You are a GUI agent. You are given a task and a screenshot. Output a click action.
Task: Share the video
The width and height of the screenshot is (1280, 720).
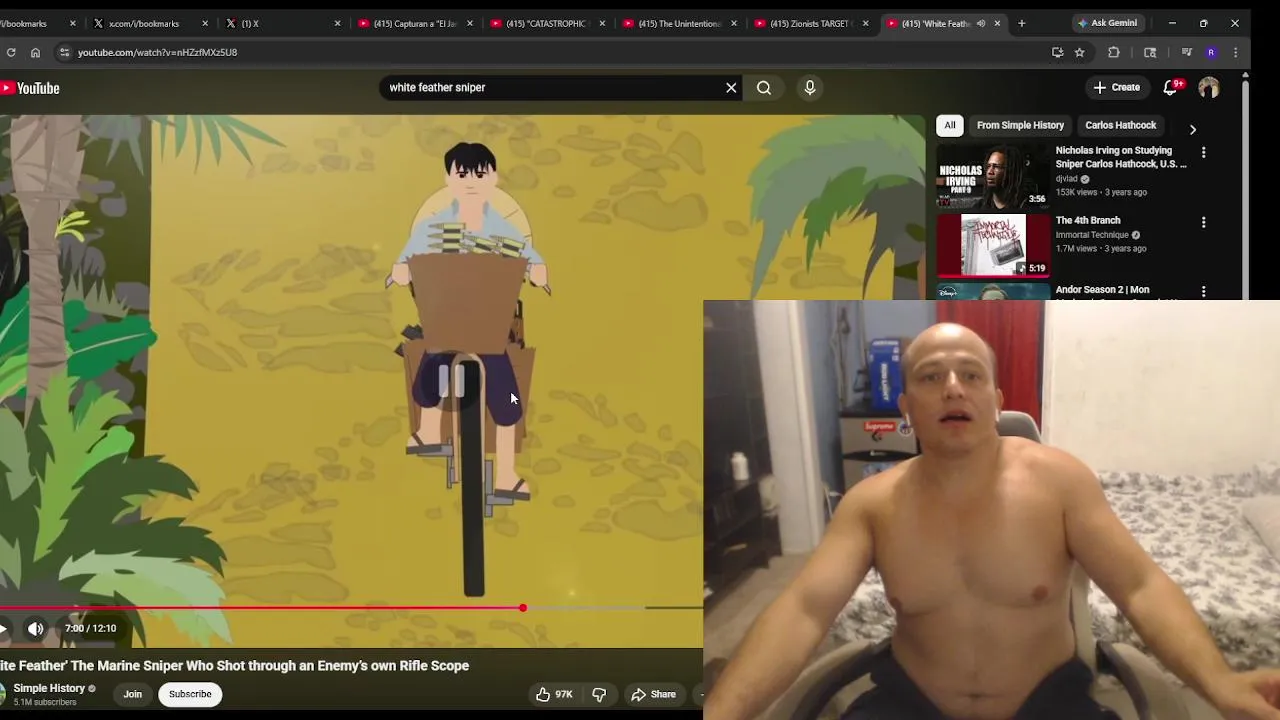pyautogui.click(x=653, y=694)
